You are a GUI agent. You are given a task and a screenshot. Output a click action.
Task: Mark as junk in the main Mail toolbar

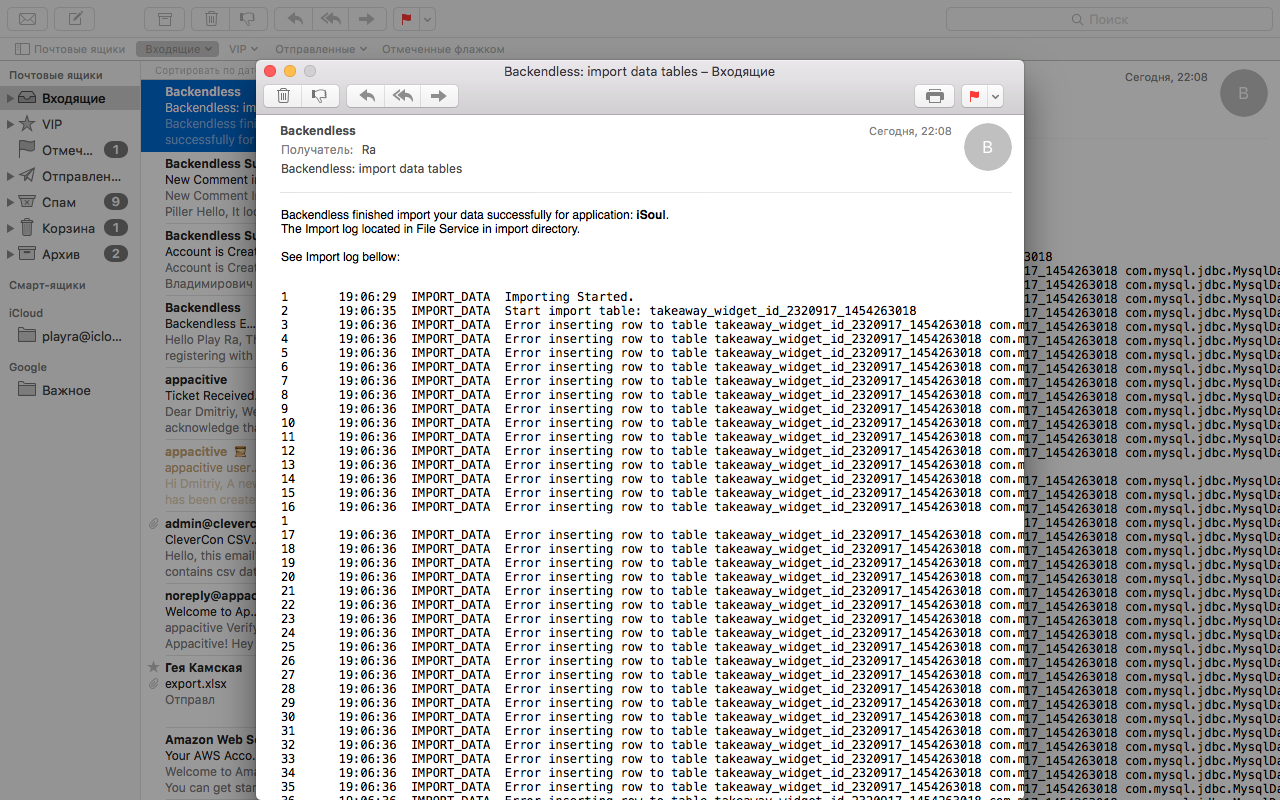(248, 19)
